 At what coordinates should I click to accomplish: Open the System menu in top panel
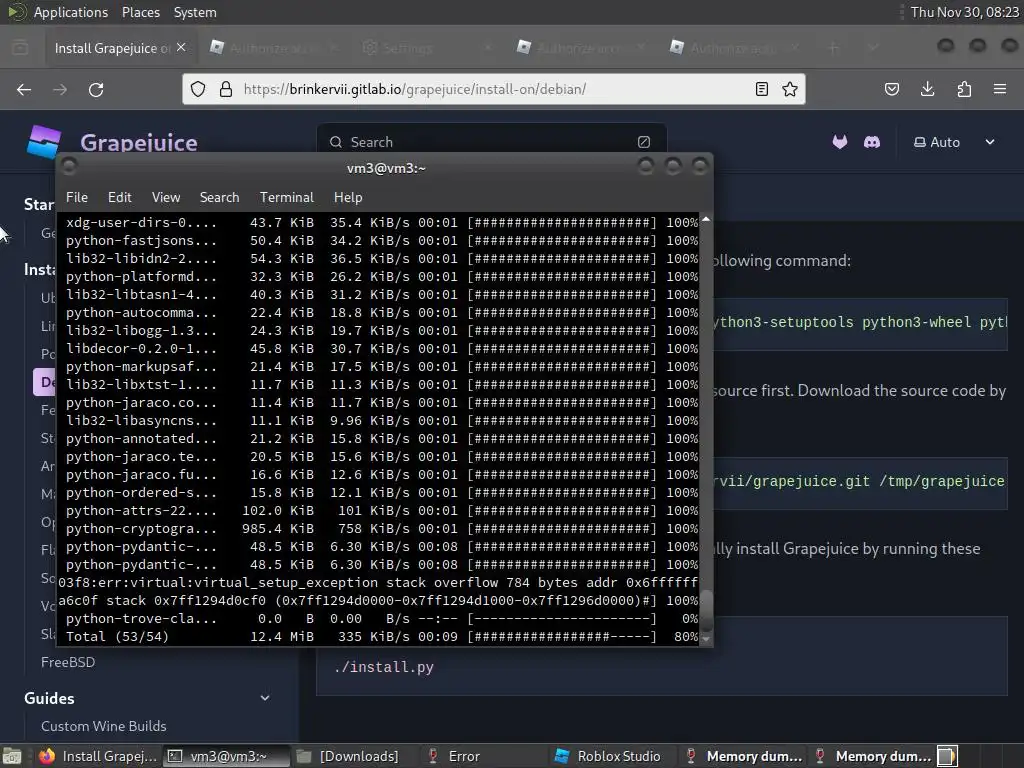click(195, 12)
